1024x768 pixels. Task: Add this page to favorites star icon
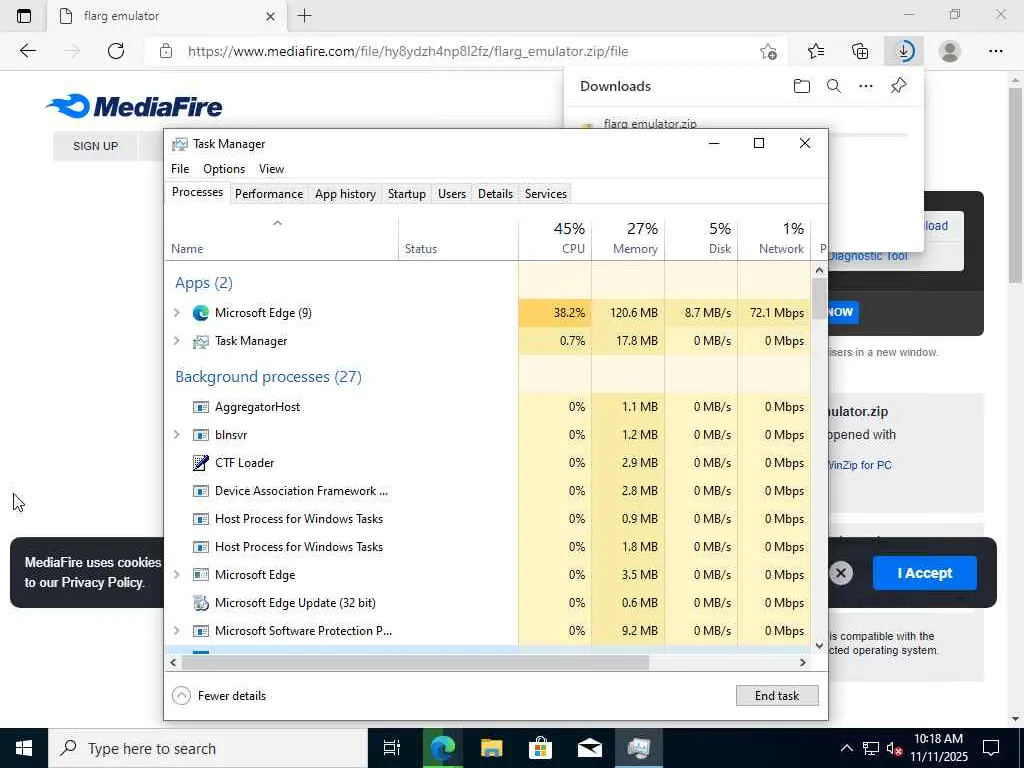click(x=768, y=51)
